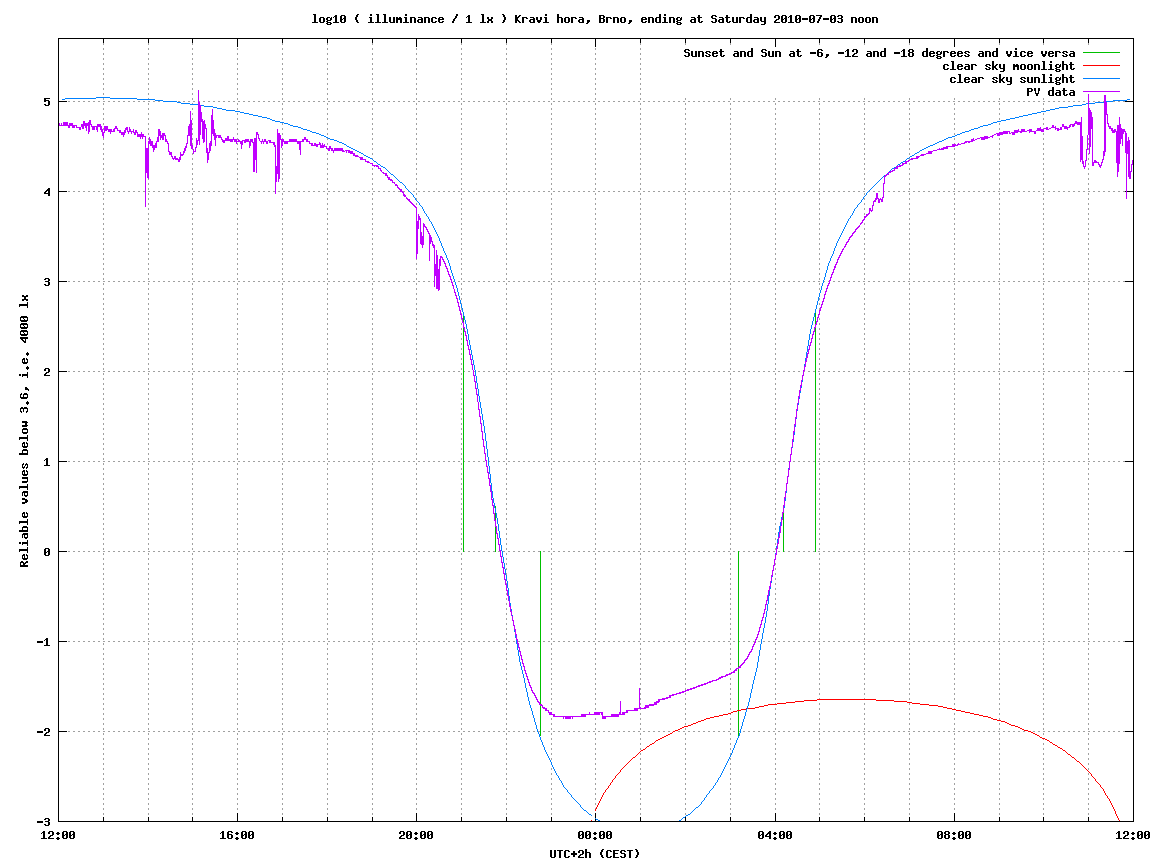Click the y-axis tick label '-3'
This screenshot has height=863, width=1151.
click(x=44, y=822)
